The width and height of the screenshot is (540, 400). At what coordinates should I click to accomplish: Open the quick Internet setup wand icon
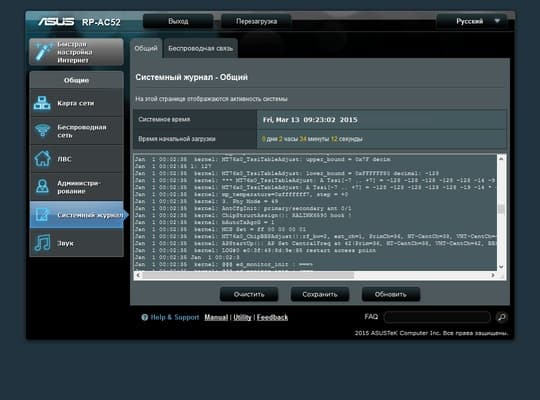pos(42,52)
